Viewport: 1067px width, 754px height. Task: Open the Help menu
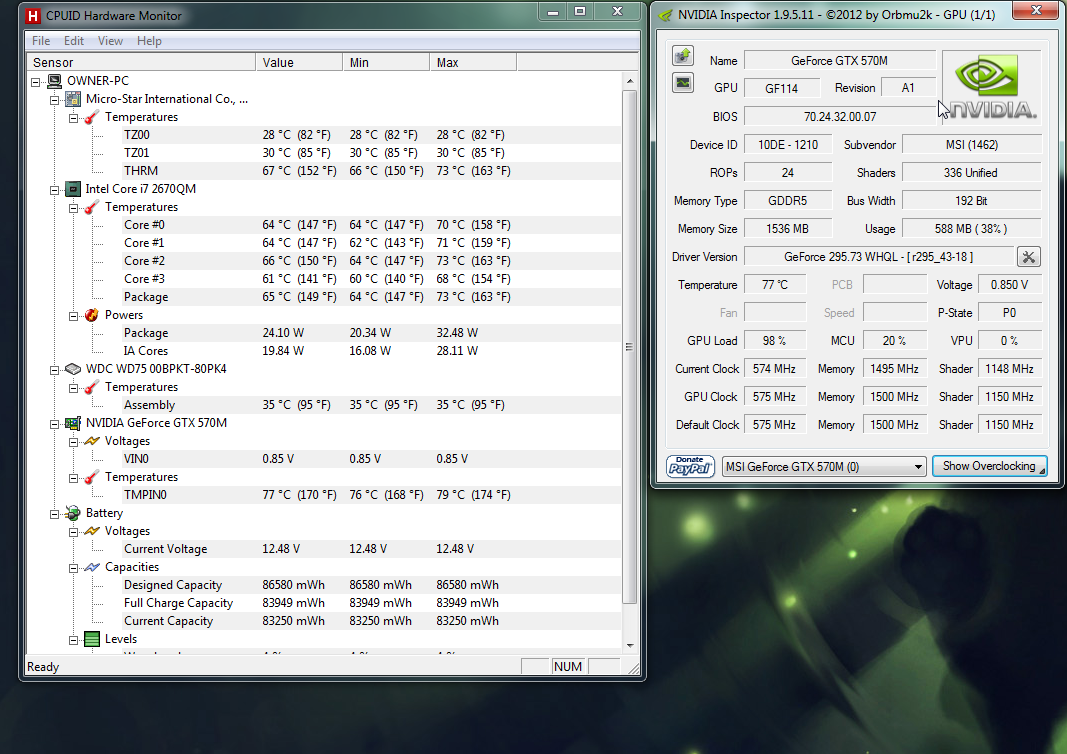click(x=149, y=41)
